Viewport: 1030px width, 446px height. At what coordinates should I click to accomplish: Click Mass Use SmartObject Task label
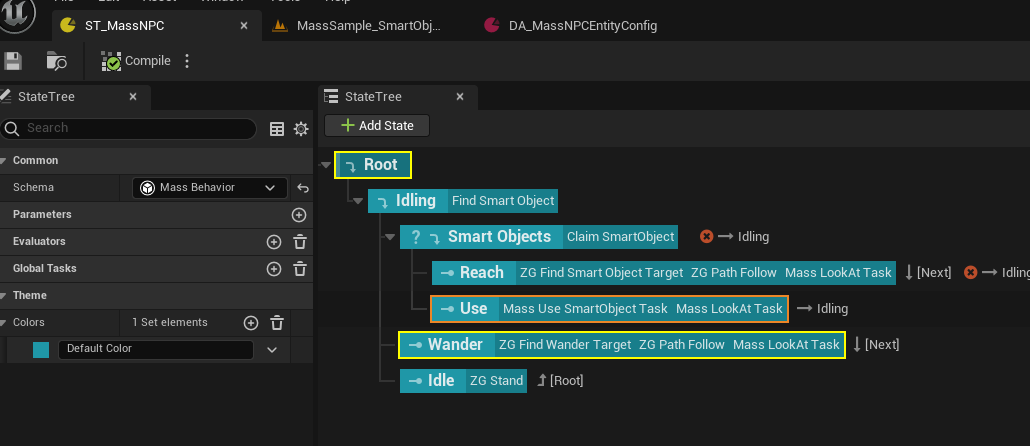pos(585,309)
